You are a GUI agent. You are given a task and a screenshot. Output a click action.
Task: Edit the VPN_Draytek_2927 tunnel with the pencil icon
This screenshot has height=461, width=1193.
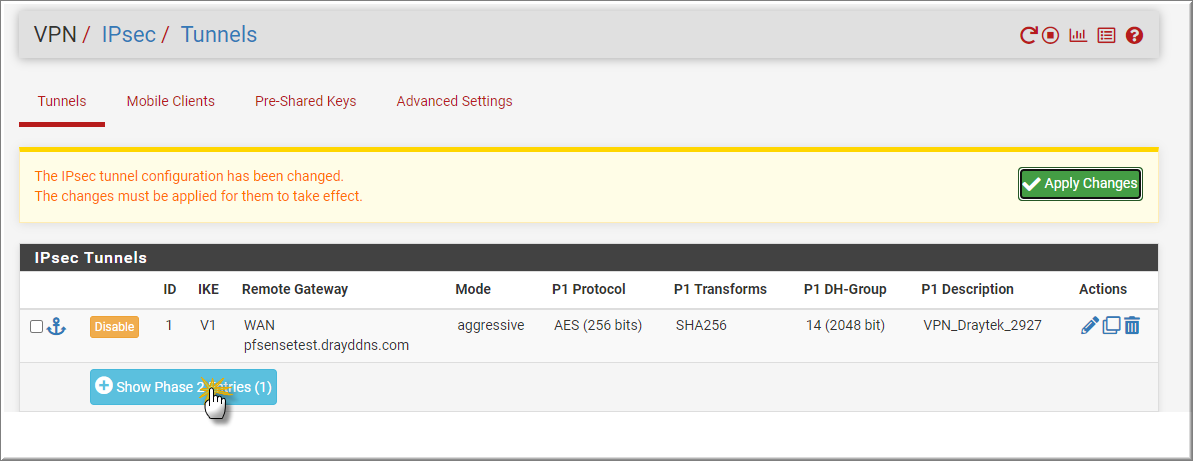point(1090,326)
